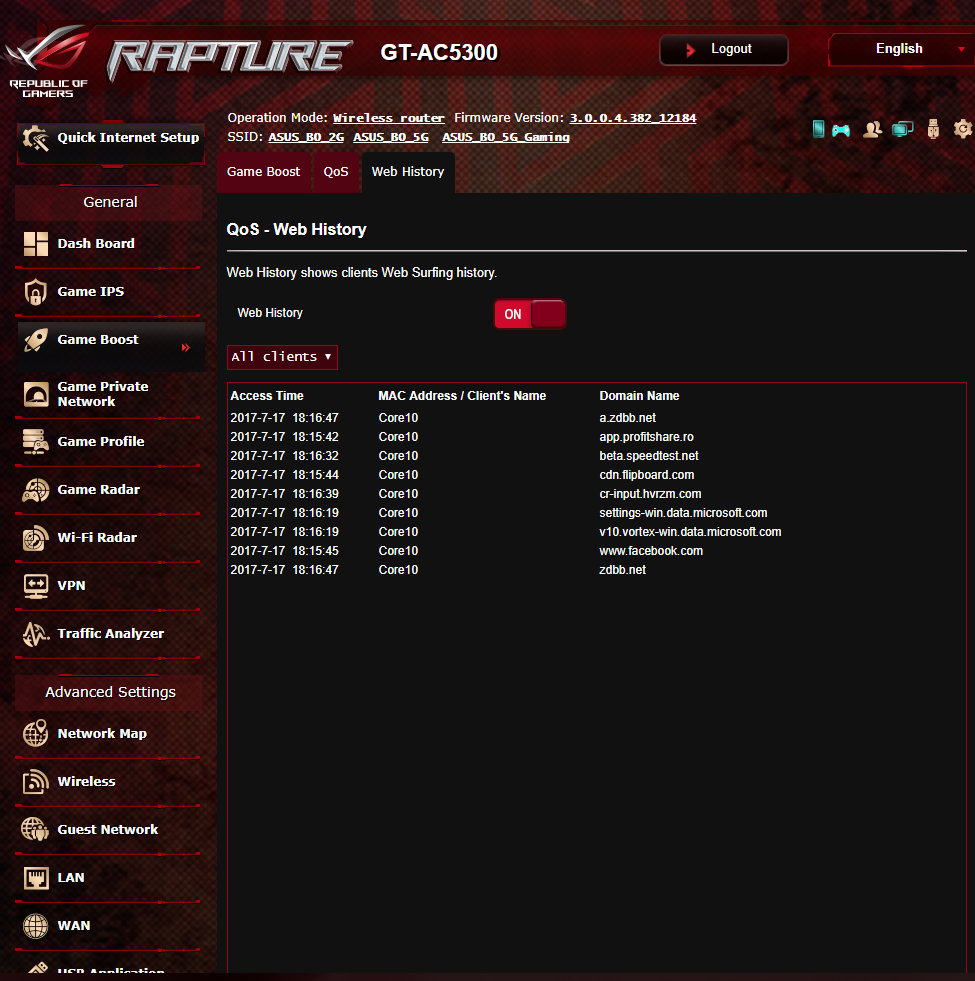Switch to the Game Boost tab

[x=263, y=172]
